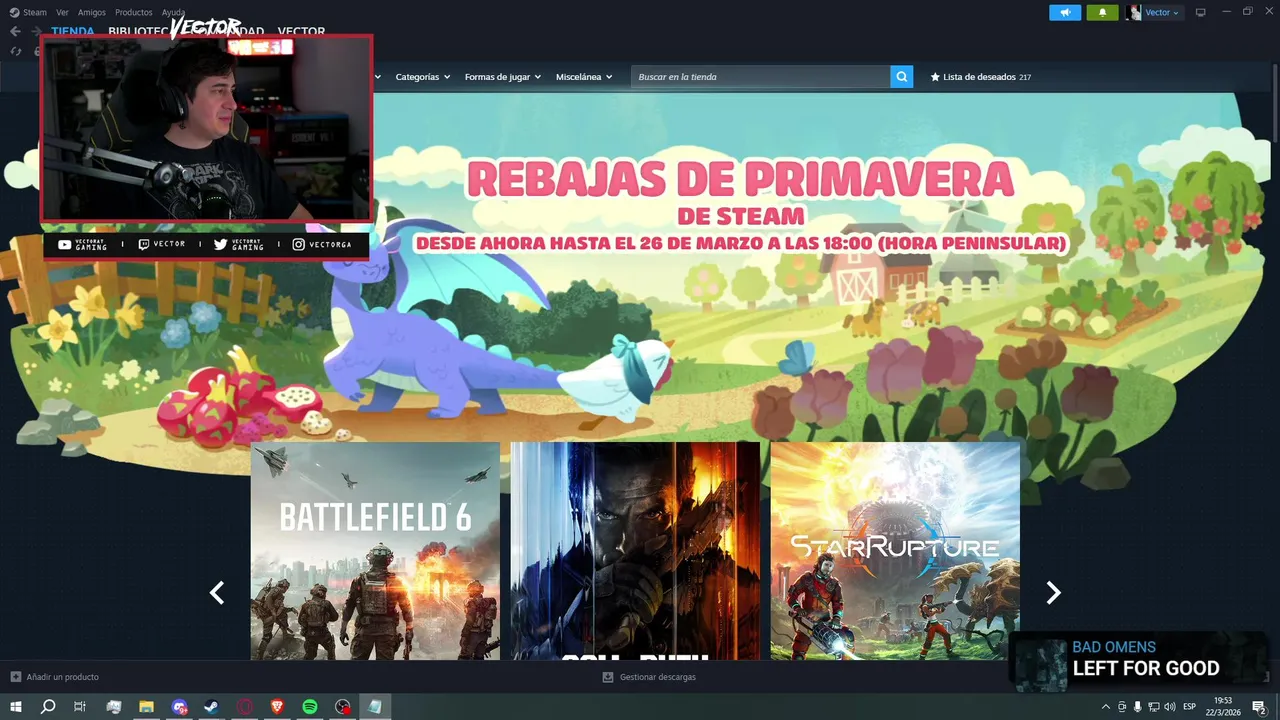This screenshot has height=720, width=1280.
Task: Switch to the TIENDA tab
Action: [x=73, y=31]
